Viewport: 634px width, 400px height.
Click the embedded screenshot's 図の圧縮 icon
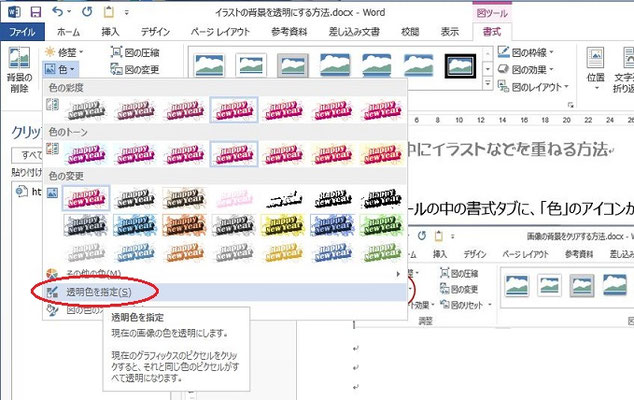click(444, 273)
